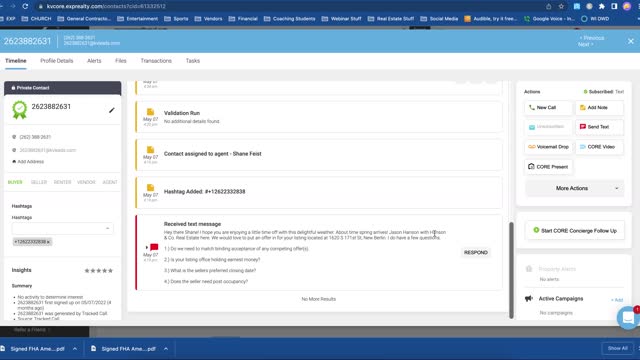Bookmark this page with the star icon

coord(561,7)
